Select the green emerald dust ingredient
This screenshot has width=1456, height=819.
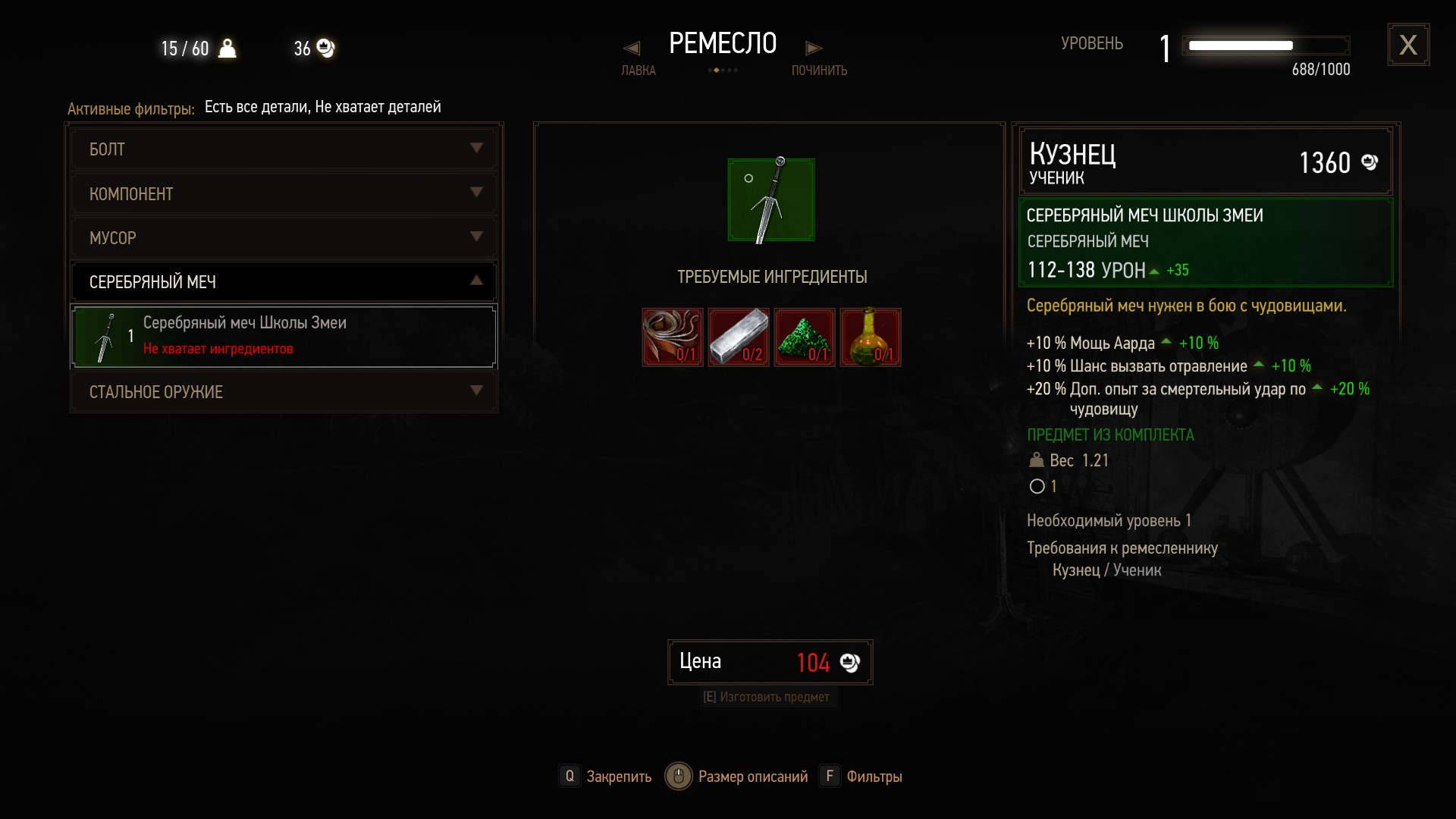805,337
